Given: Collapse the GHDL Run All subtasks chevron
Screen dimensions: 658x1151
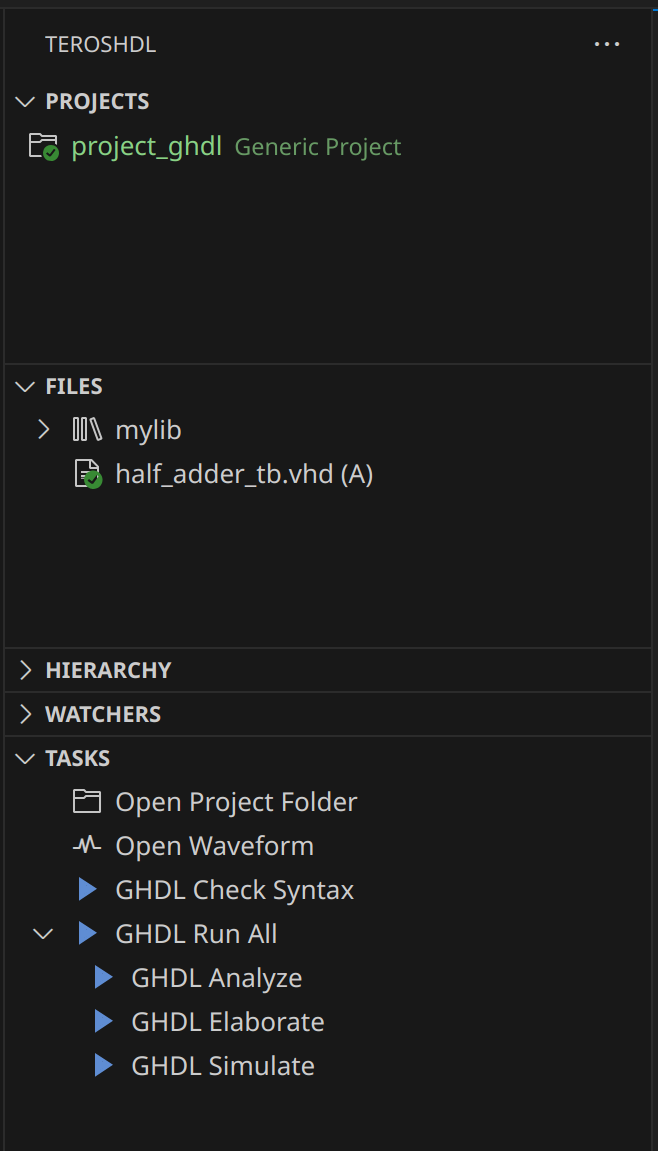Looking at the screenshot, I should pos(43,934).
